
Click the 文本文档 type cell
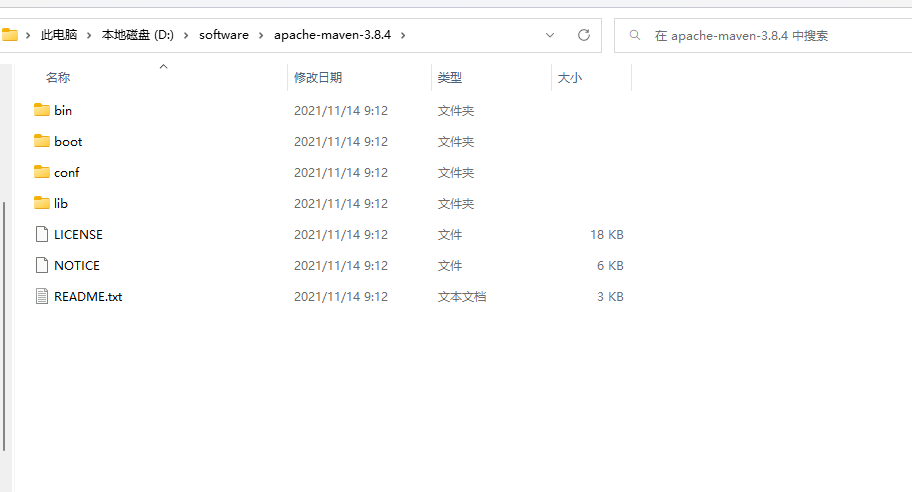pyautogui.click(x=462, y=297)
